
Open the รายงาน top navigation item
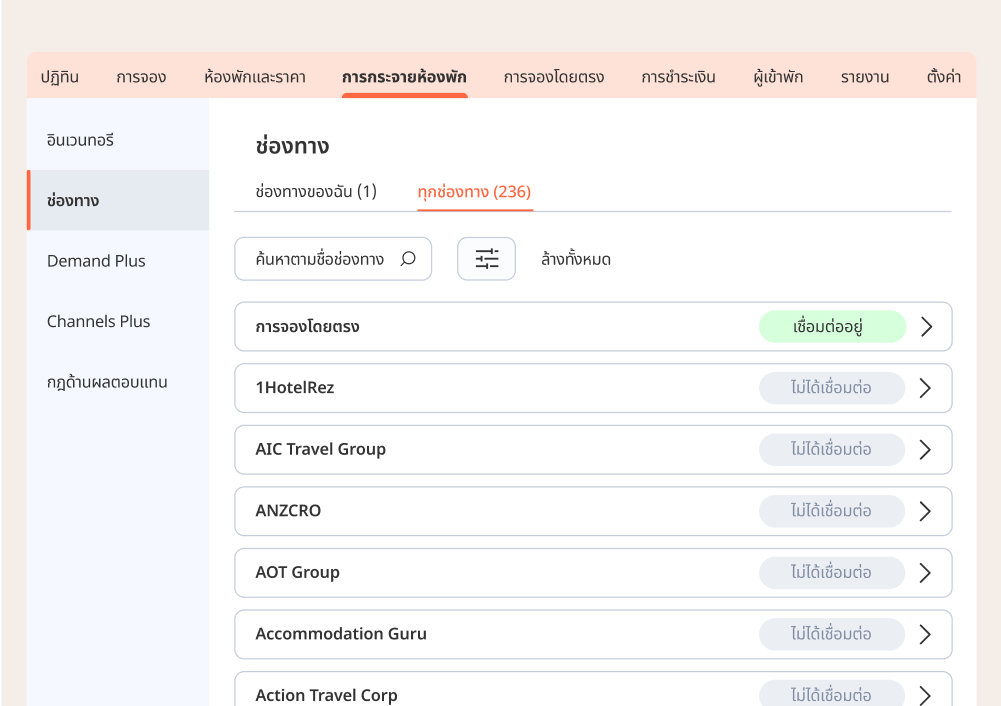click(x=864, y=77)
